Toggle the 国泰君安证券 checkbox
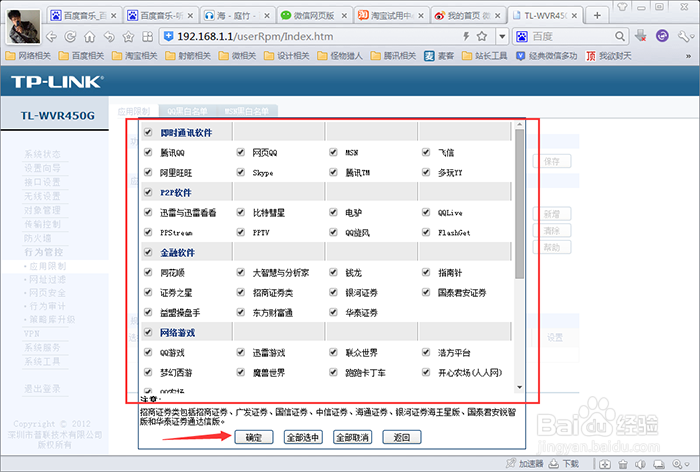Viewport: 700px width, 472px height. pyautogui.click(x=426, y=292)
